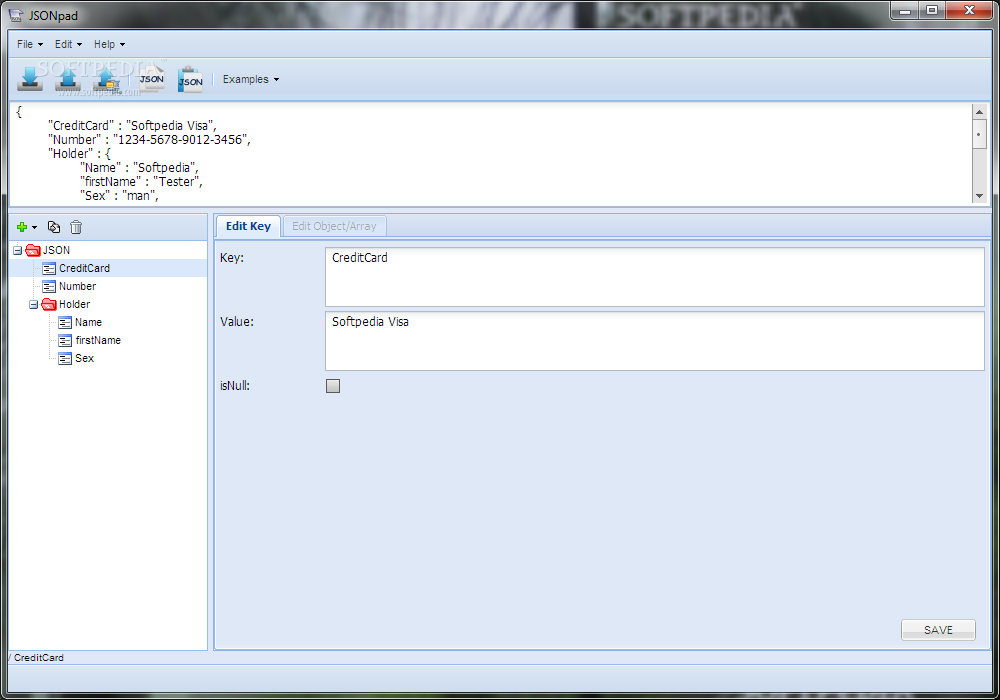
Task: Click the key icon beside Name
Action: [x=65, y=323]
